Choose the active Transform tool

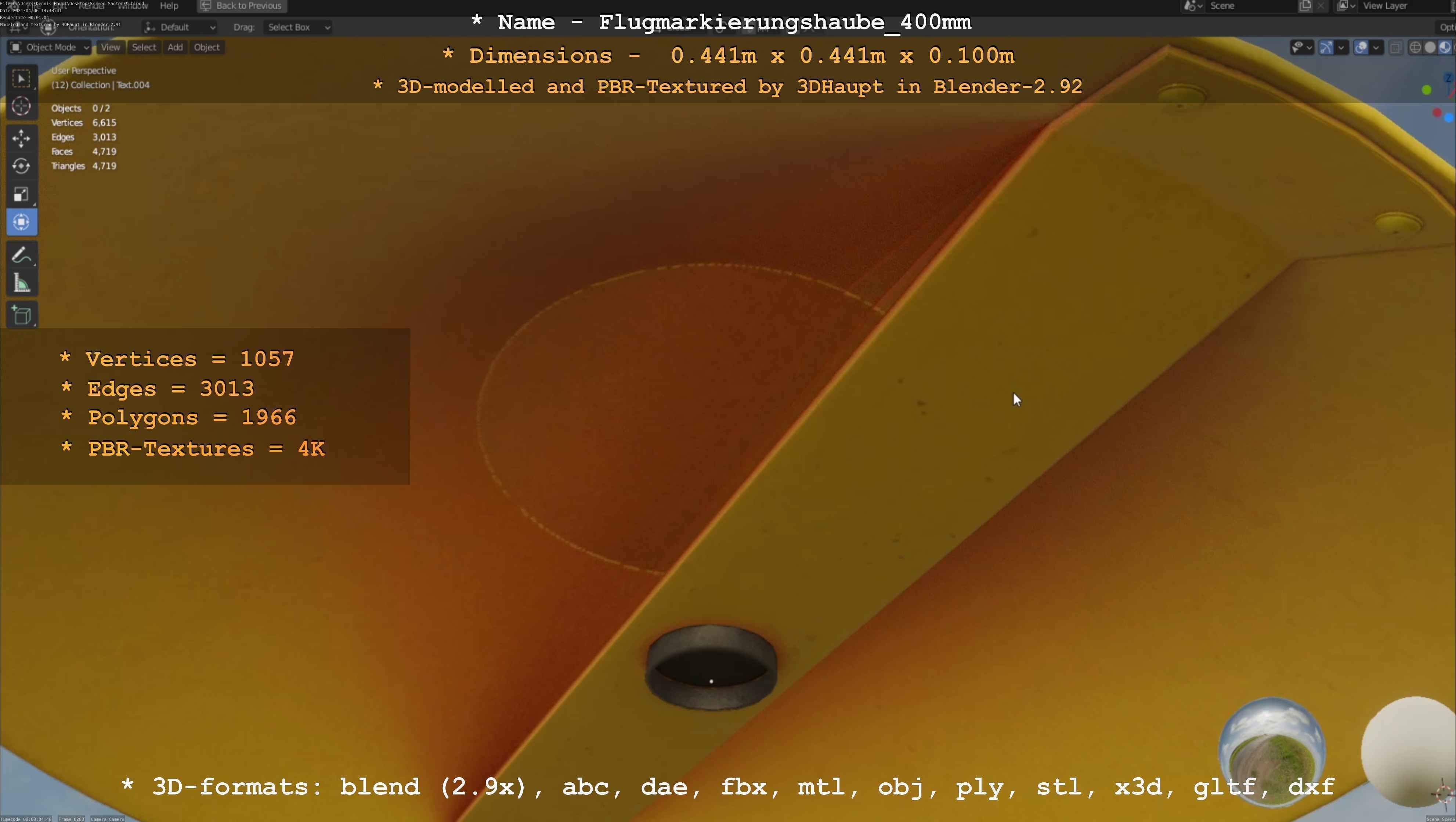pyautogui.click(x=21, y=222)
